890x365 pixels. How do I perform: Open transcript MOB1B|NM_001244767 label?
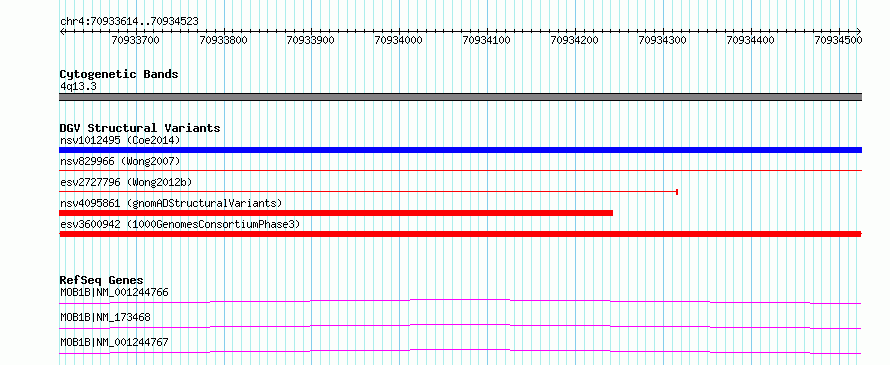[114, 342]
